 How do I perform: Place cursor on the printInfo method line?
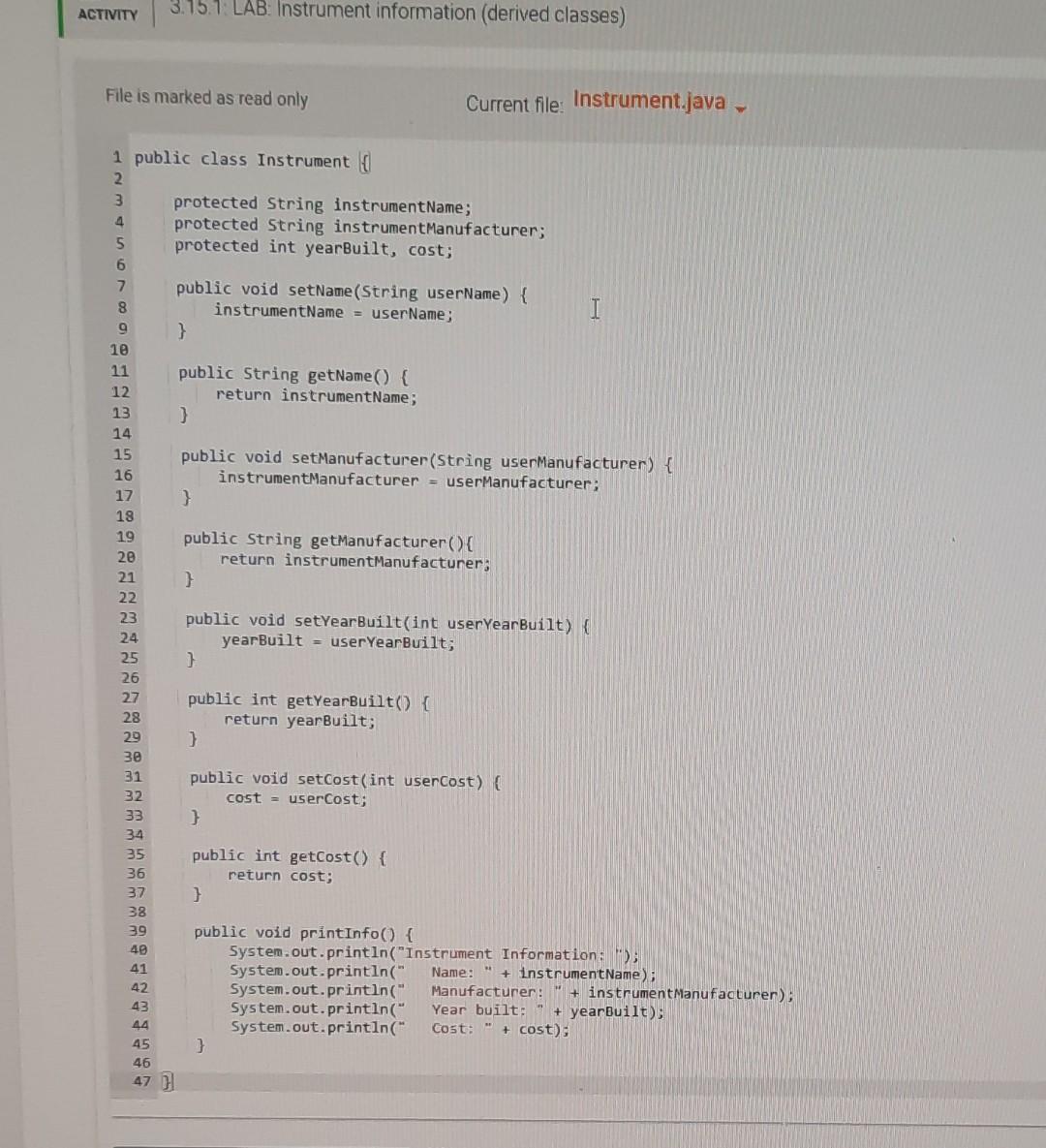tap(300, 931)
